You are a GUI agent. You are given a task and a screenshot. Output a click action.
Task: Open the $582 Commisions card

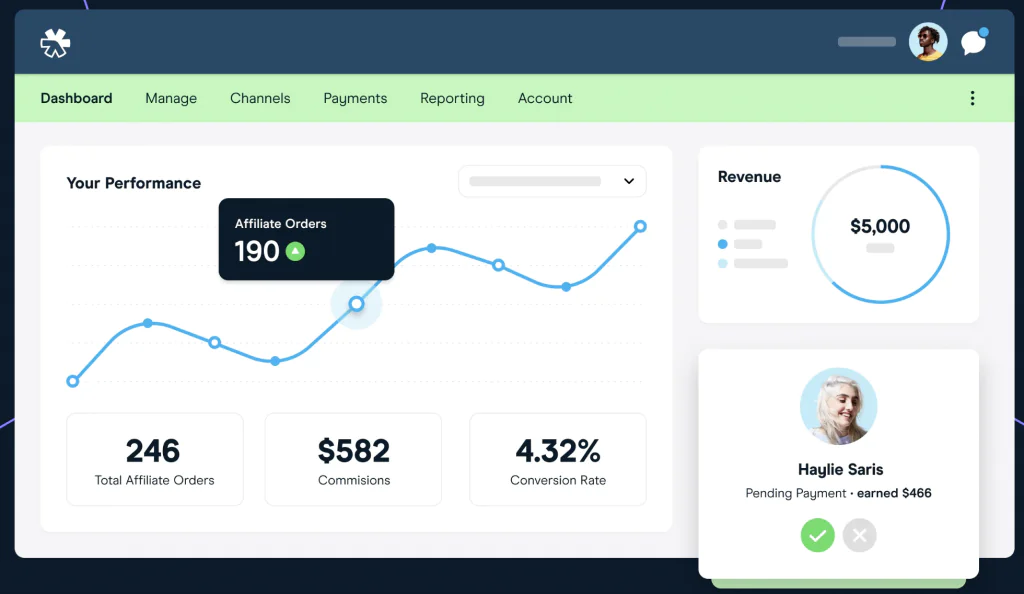click(353, 459)
